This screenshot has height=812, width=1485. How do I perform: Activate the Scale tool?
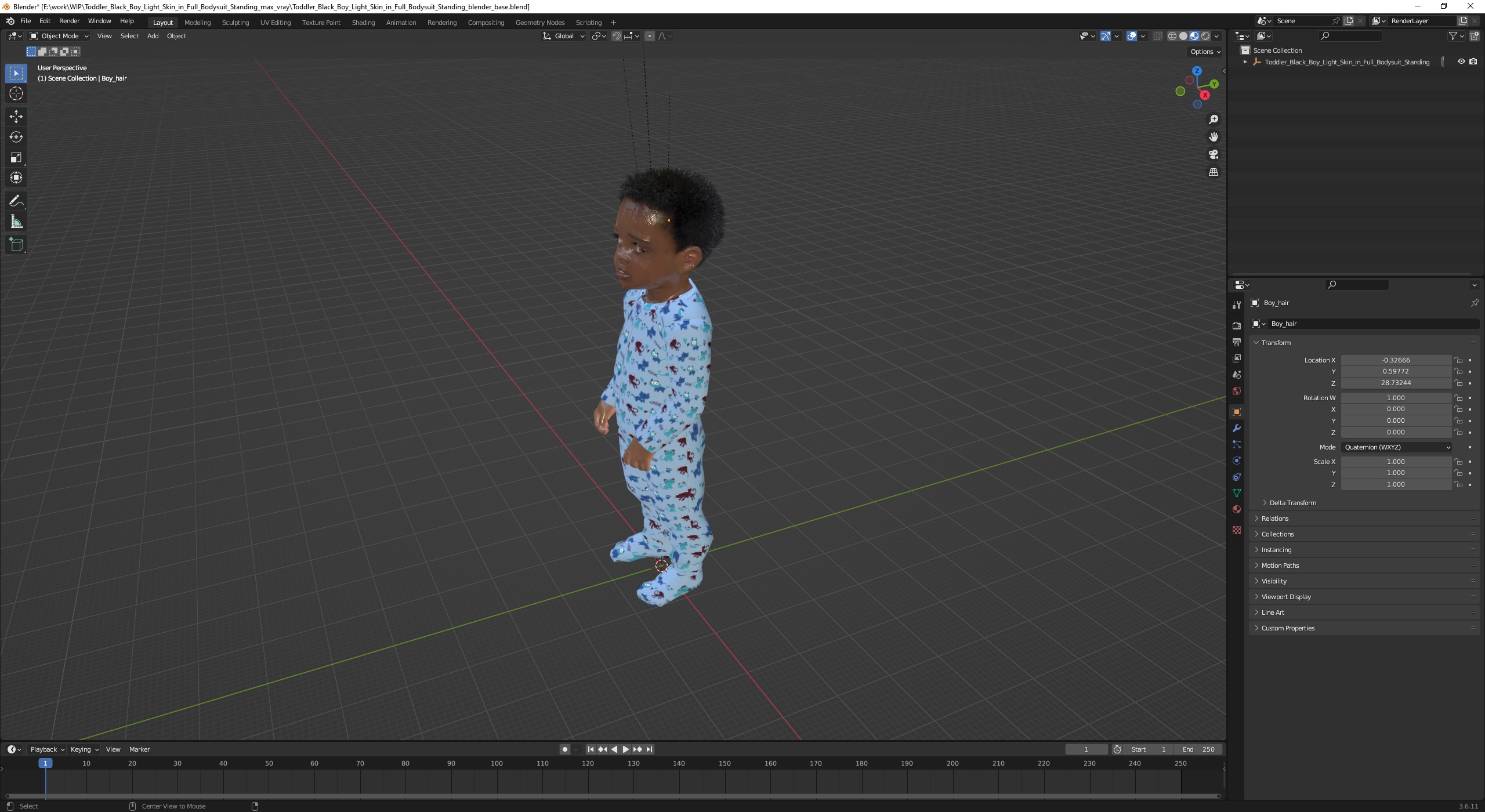[x=16, y=157]
